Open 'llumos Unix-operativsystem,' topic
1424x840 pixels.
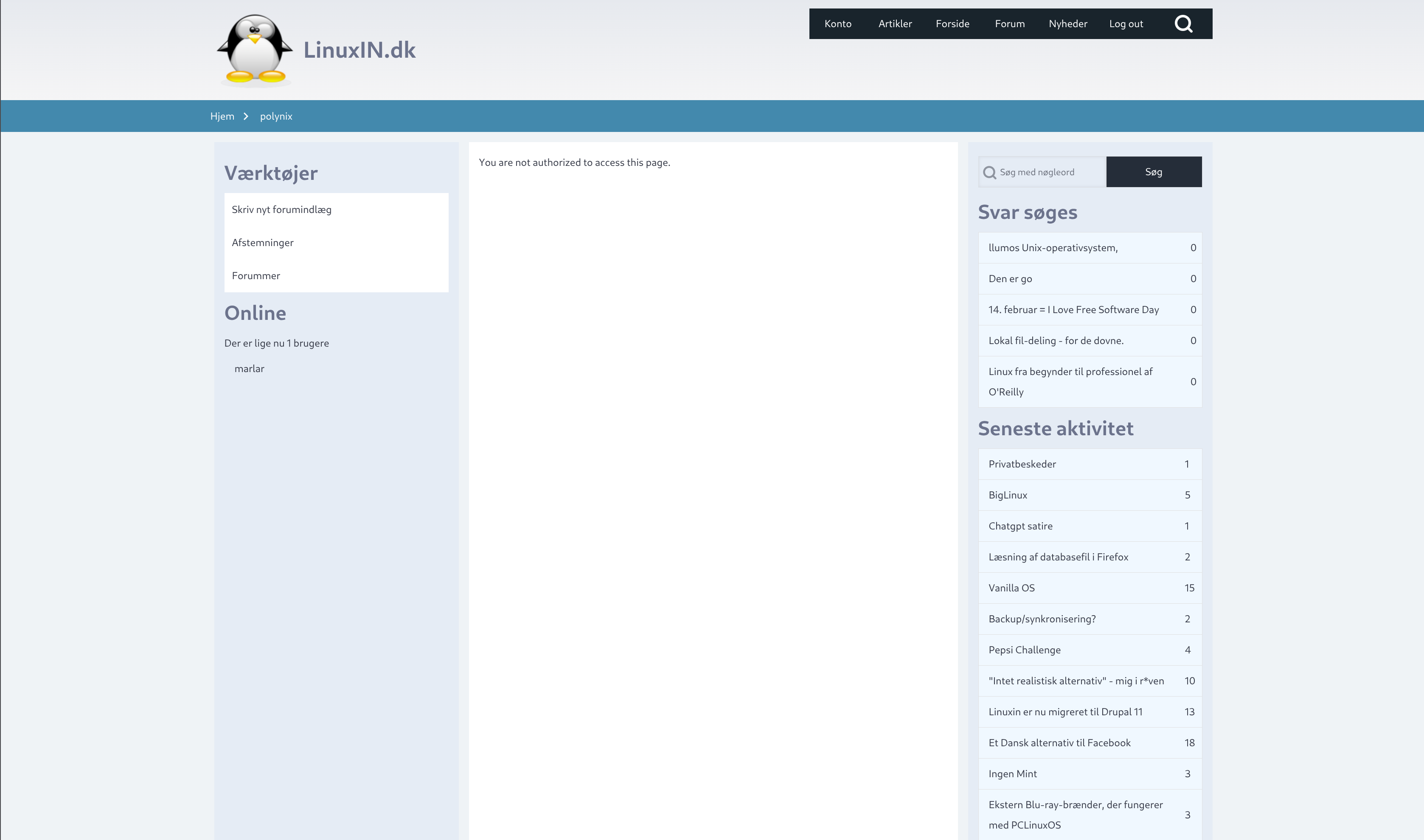coord(1053,248)
